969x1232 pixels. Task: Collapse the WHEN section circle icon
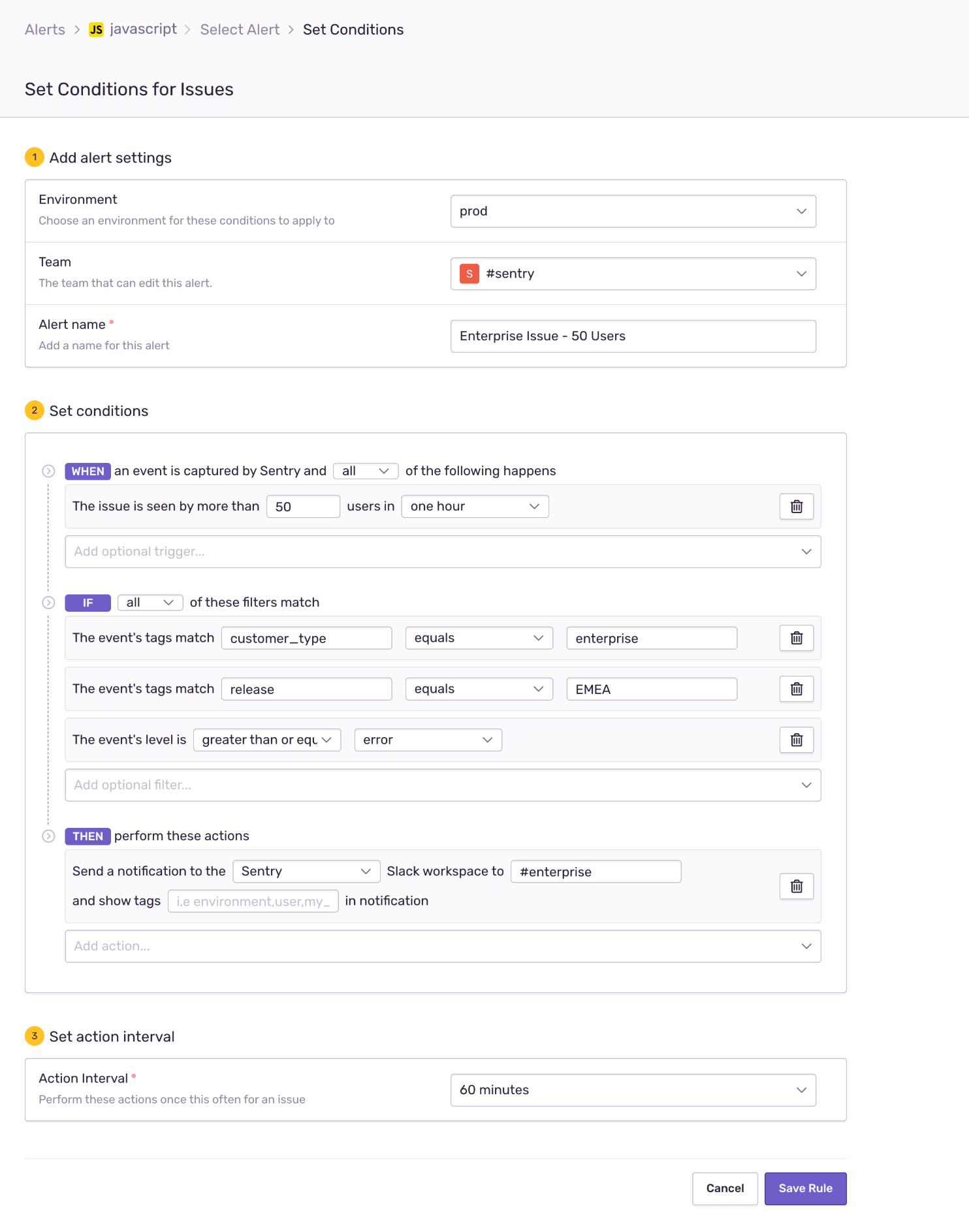pos(48,471)
